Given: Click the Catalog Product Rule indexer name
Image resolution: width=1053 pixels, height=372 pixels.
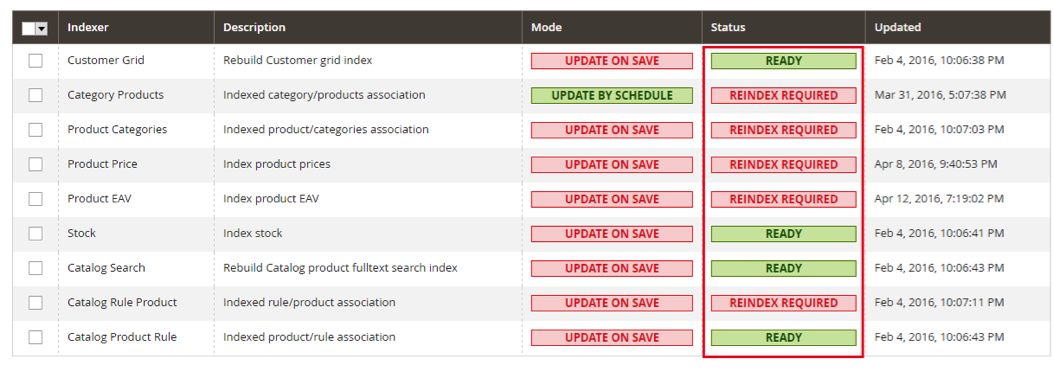Looking at the screenshot, I should coord(122,337).
